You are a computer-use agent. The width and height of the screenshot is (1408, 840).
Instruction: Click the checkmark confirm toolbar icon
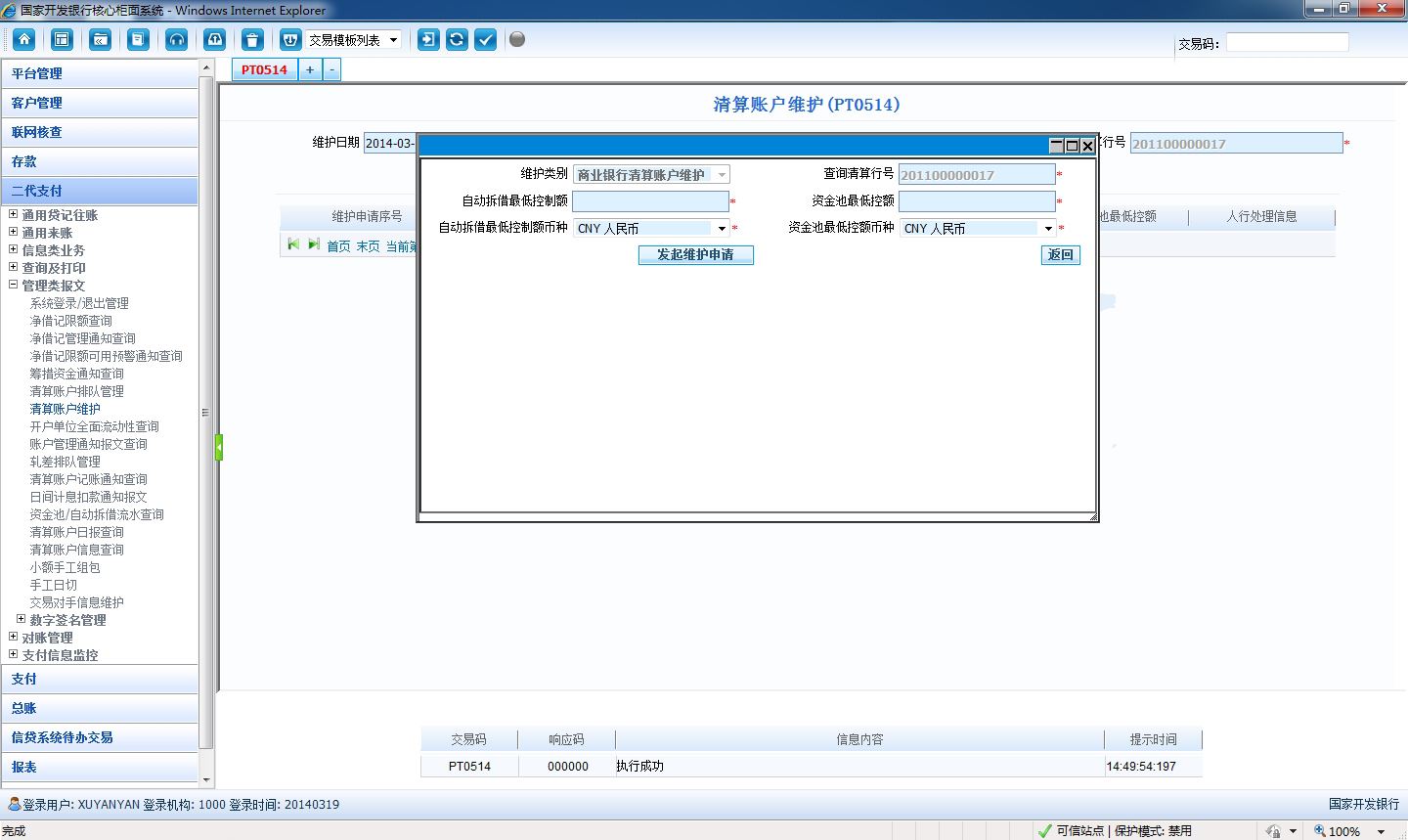click(485, 39)
